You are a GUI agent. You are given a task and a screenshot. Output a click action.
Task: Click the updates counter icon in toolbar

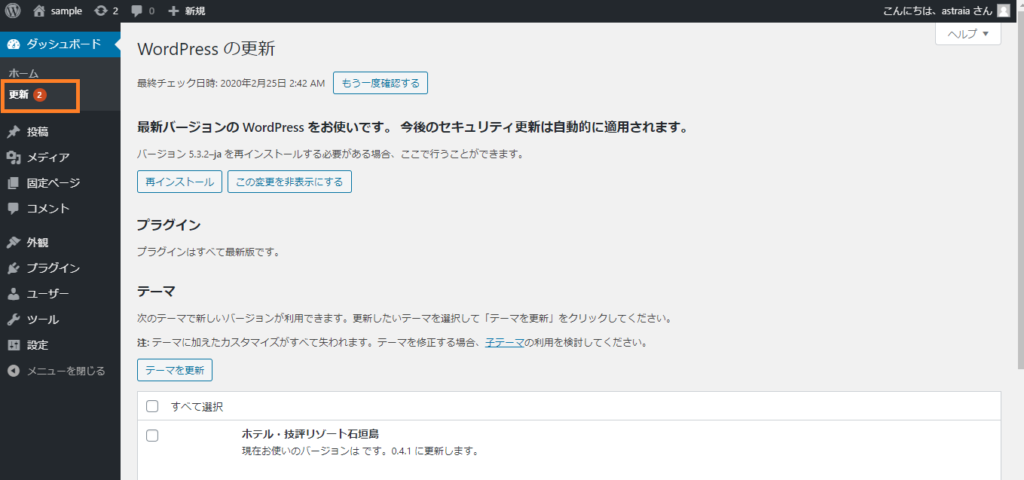click(x=103, y=11)
